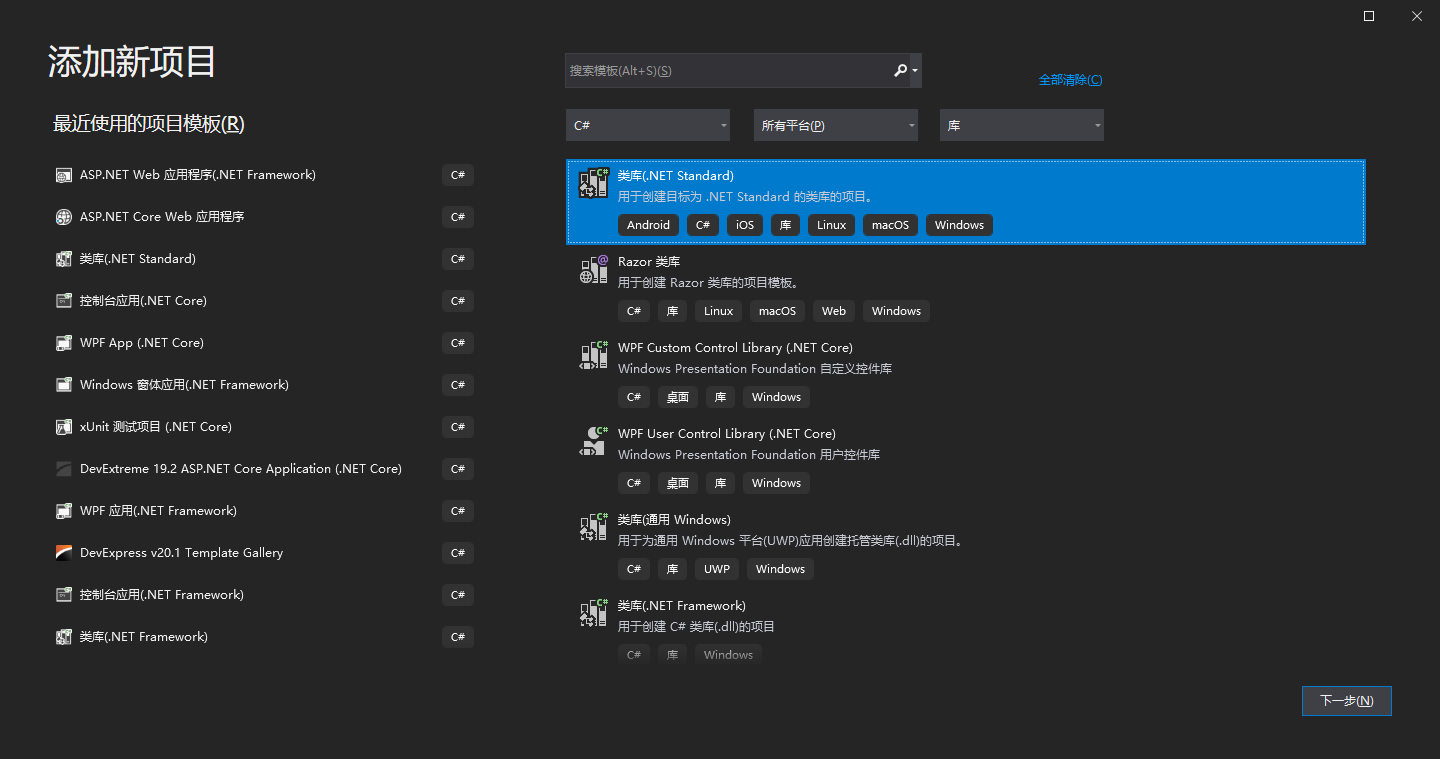The height and width of the screenshot is (759, 1440).
Task: Click the Web tag on Razor 类库
Action: coord(834,311)
